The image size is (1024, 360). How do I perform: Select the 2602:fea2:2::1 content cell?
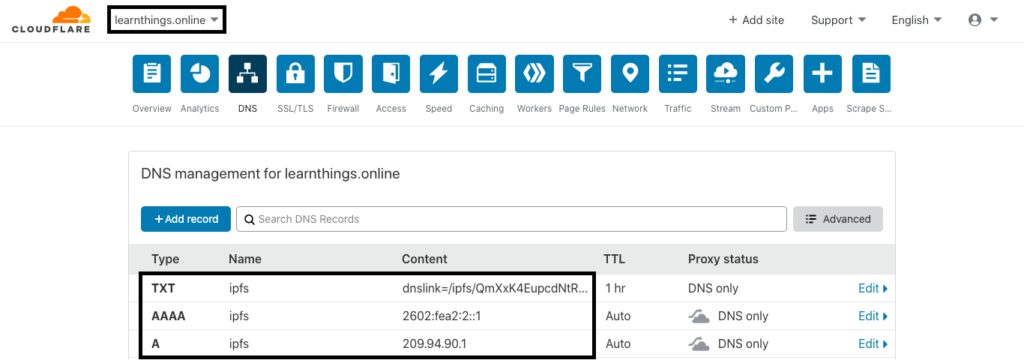pyautogui.click(x=441, y=316)
